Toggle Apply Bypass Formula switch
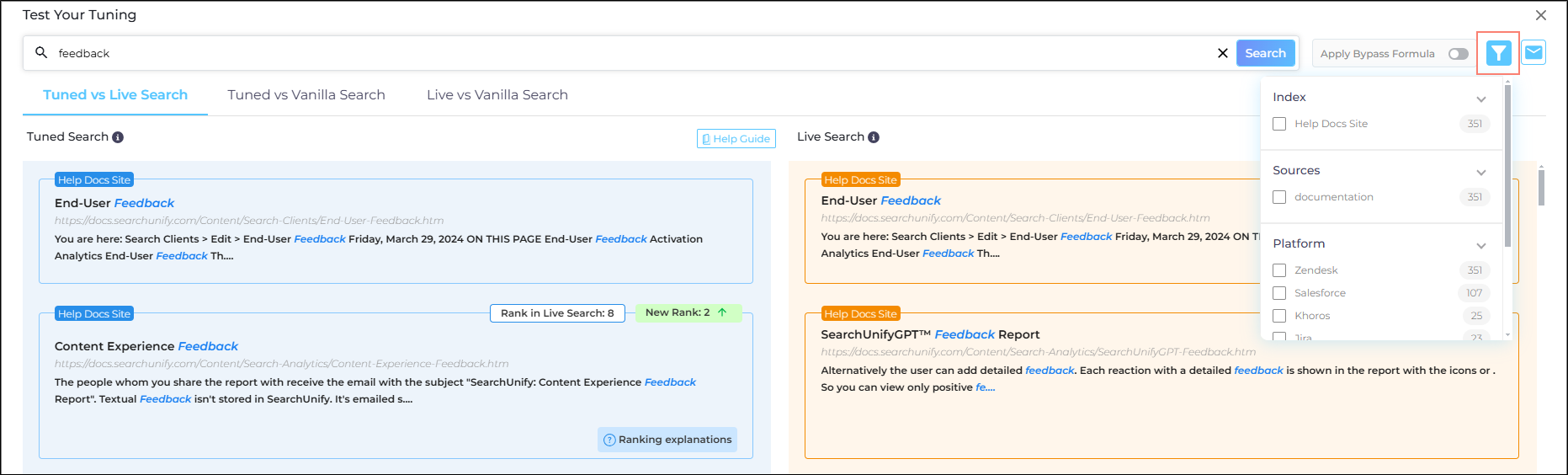1568x475 pixels. click(1458, 54)
